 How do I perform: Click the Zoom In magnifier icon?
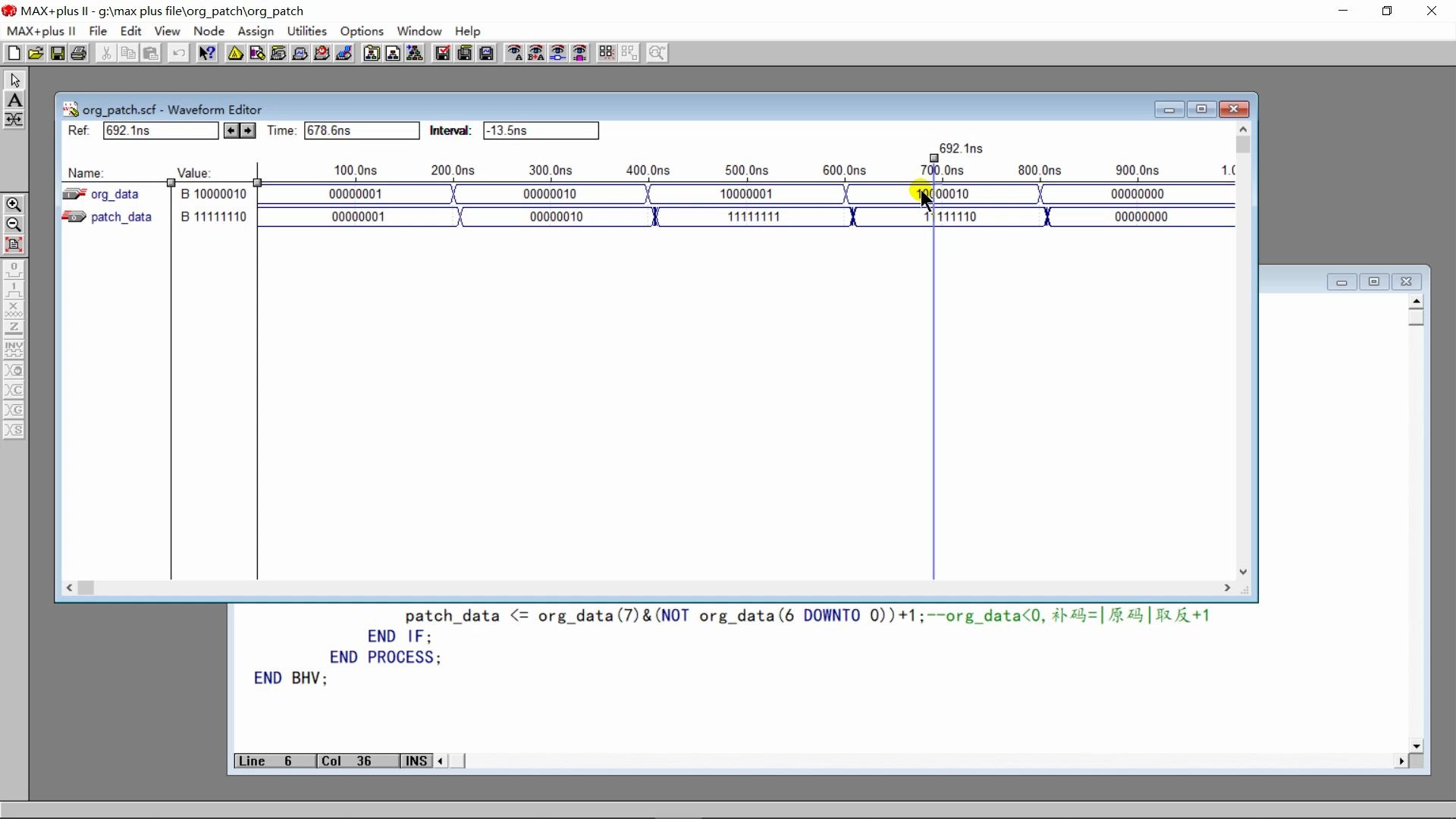14,205
